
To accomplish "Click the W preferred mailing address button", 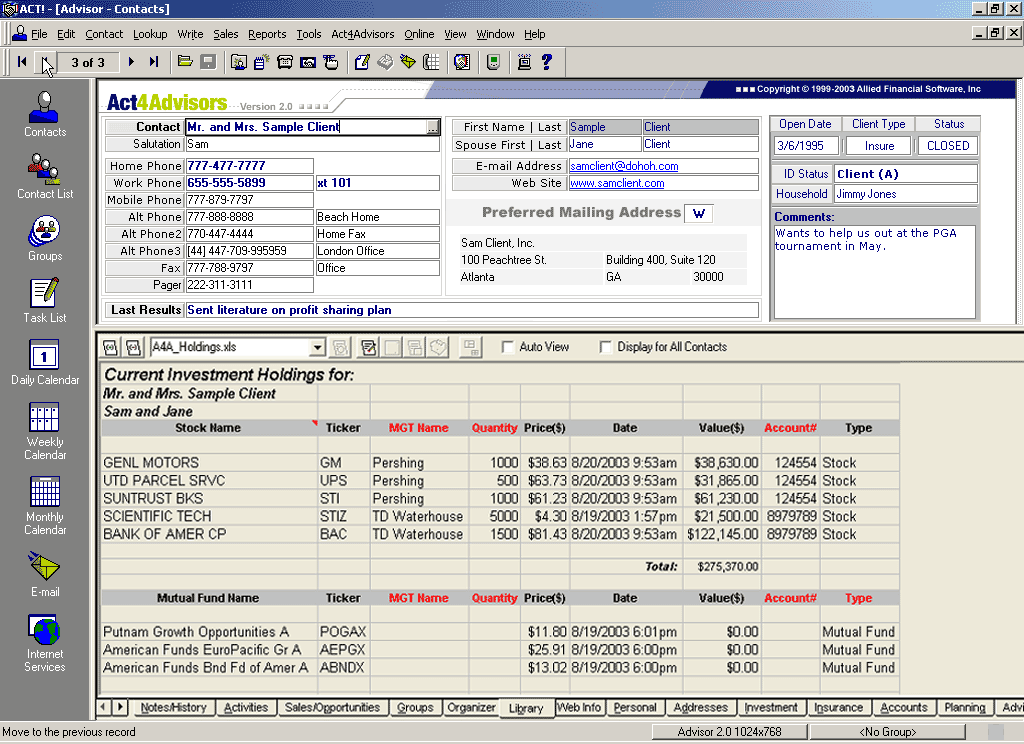I will (698, 213).
